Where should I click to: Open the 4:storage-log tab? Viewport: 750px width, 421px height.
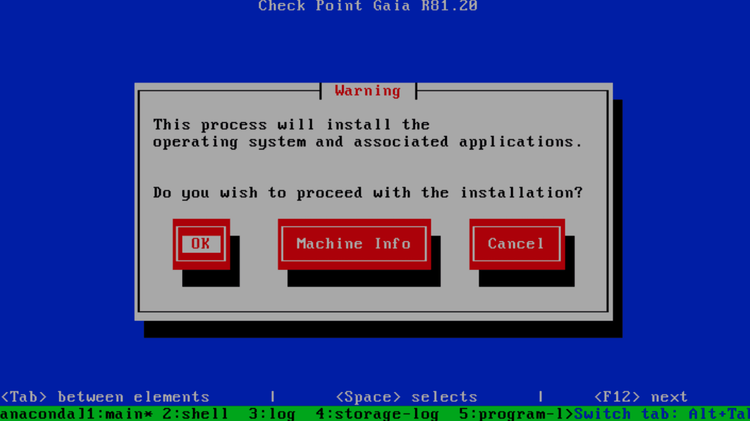(x=377, y=414)
